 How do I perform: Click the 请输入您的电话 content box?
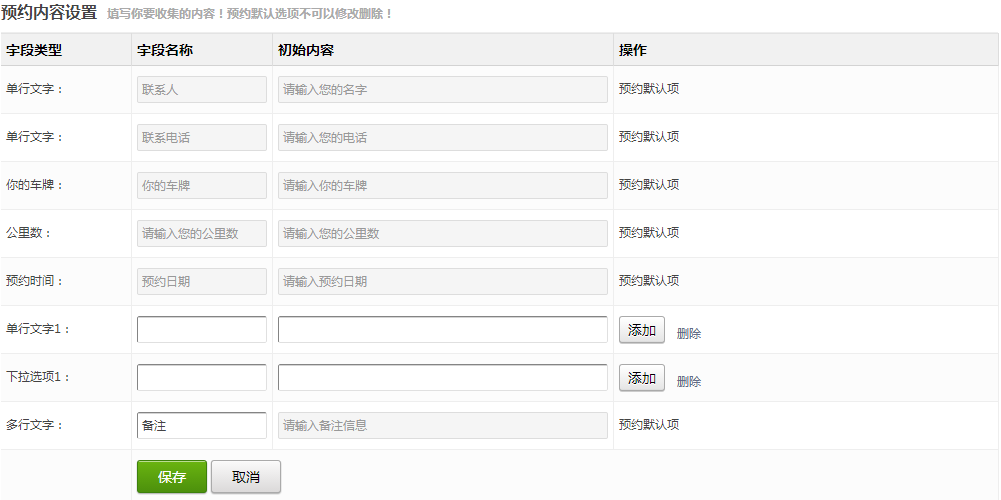click(442, 138)
